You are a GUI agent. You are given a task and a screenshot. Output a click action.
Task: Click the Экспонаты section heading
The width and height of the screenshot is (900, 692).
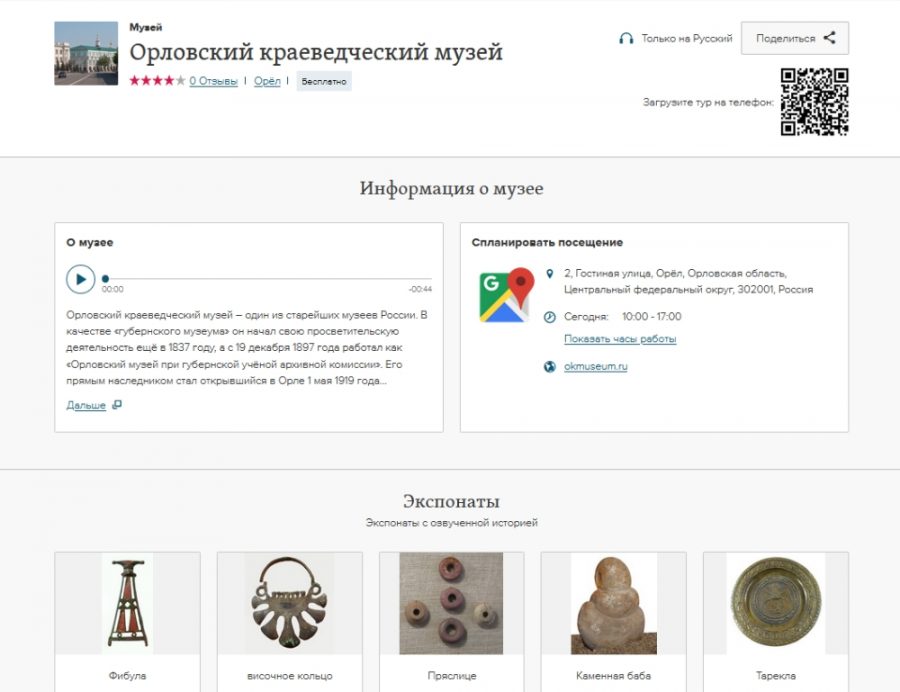451,501
